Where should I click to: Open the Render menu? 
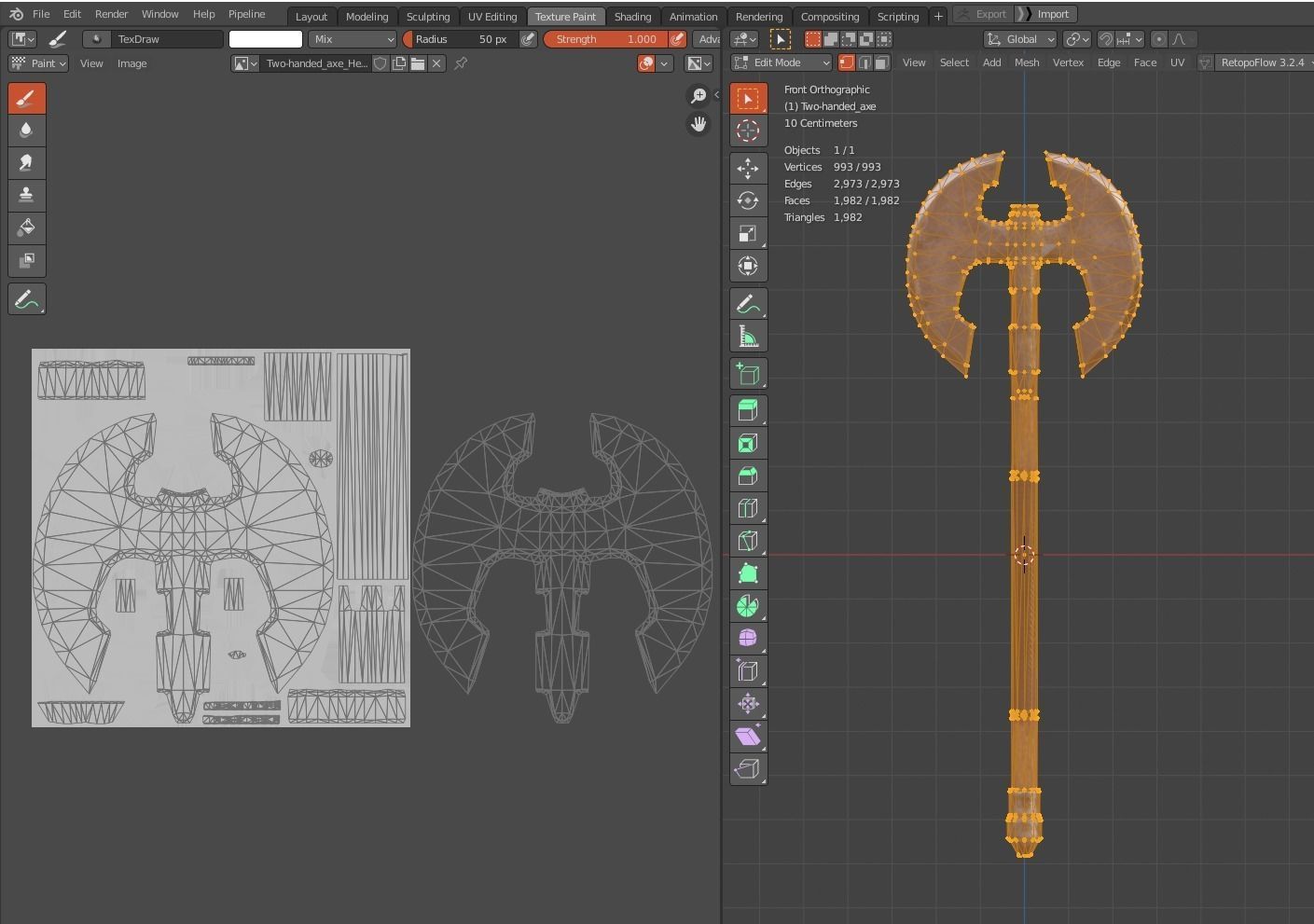pos(111,14)
